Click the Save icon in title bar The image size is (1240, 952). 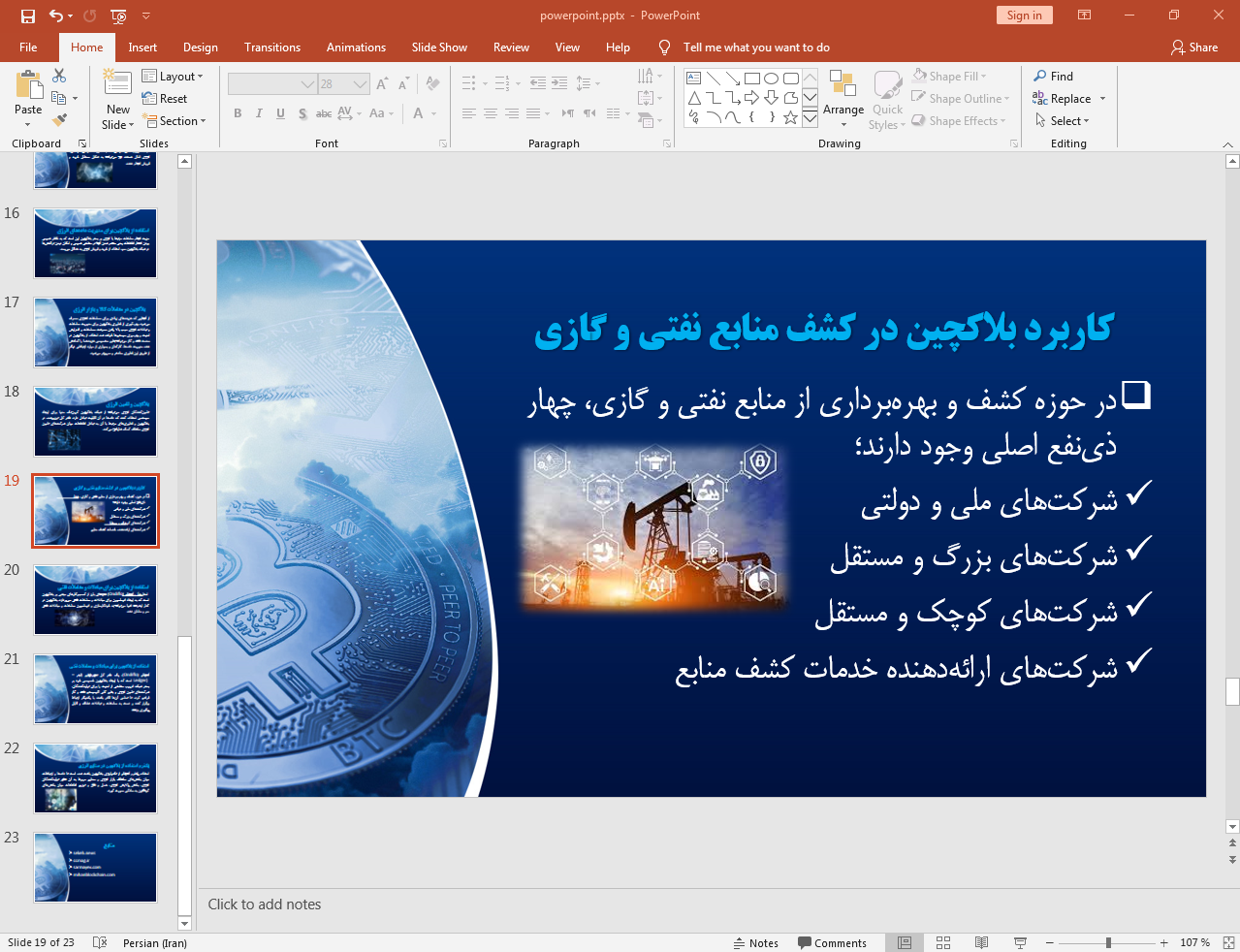pos(27,16)
